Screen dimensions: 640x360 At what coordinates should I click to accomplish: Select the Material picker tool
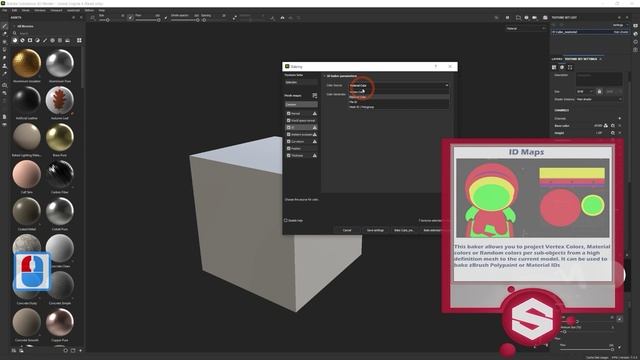click(4, 74)
